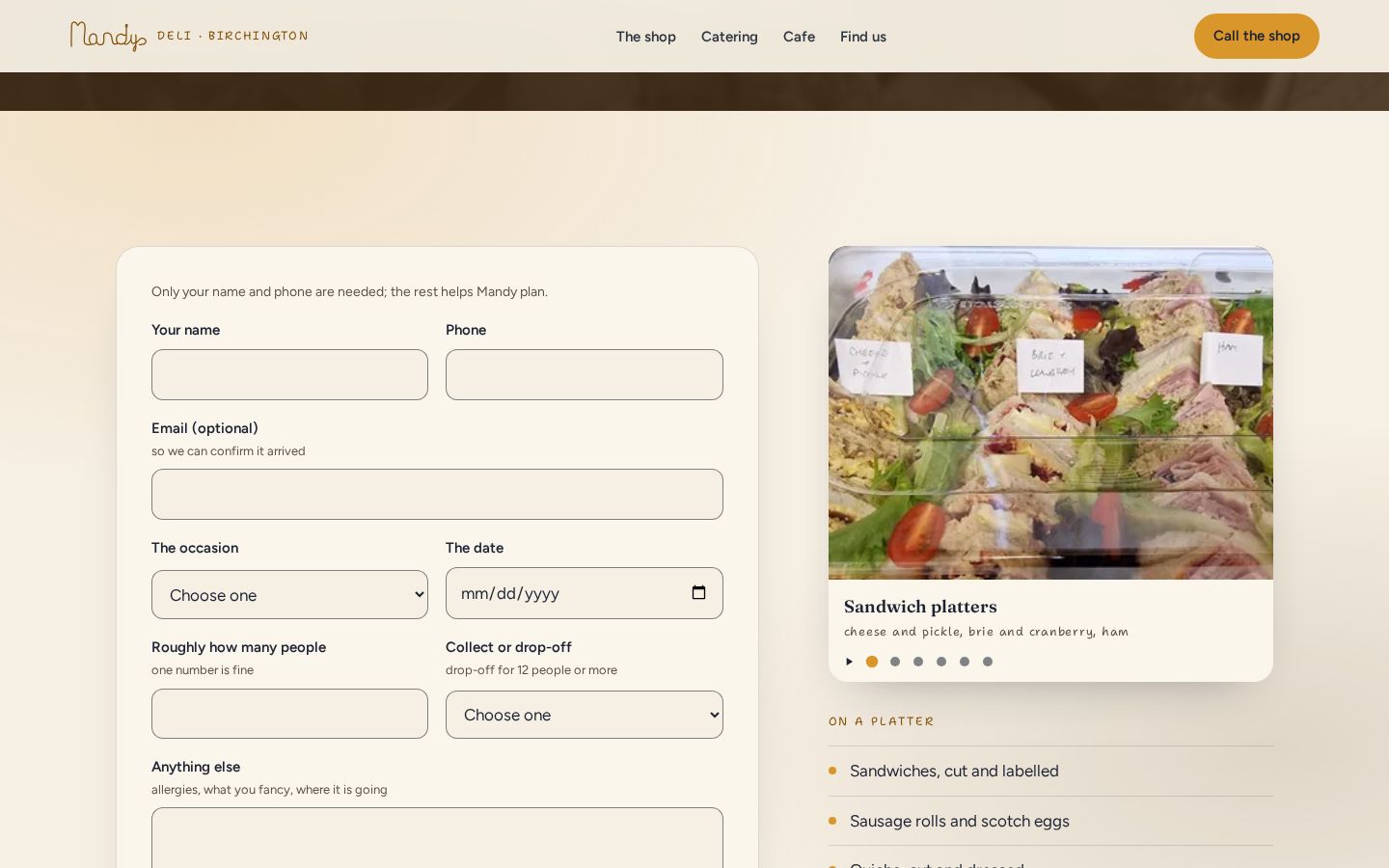The height and width of the screenshot is (868, 1389).
Task: Go to The shop page
Action: click(x=646, y=37)
